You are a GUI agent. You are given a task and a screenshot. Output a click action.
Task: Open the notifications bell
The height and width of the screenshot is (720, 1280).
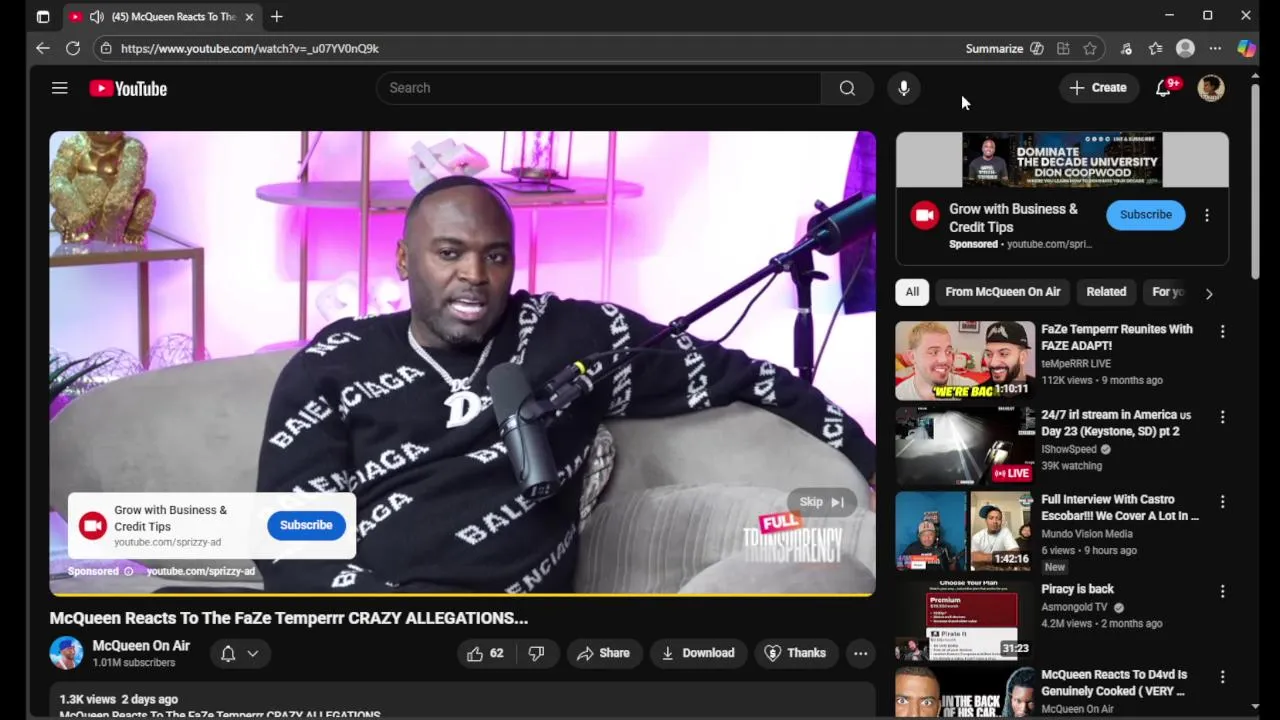1163,88
